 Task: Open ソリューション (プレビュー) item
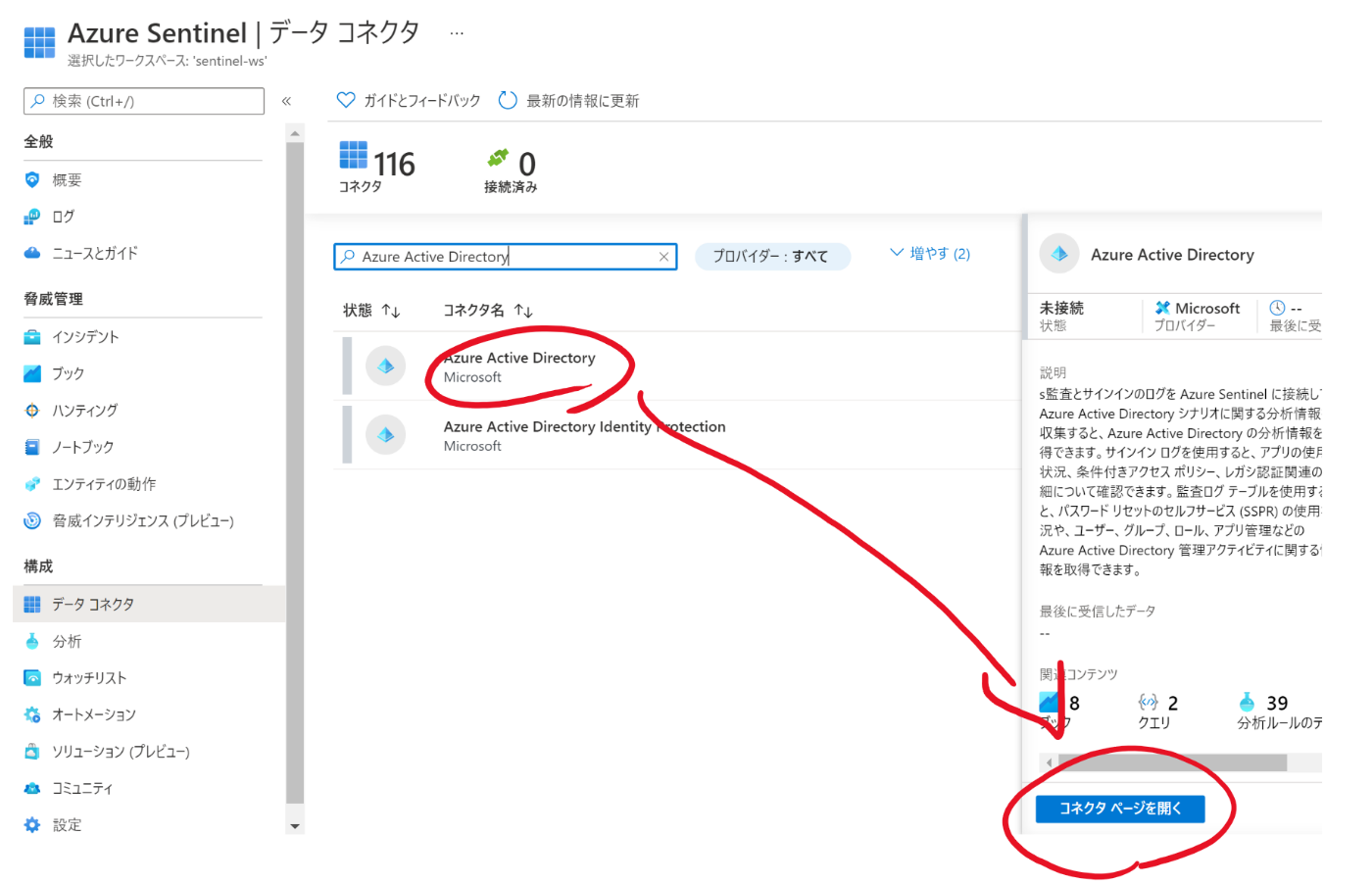coord(122,751)
